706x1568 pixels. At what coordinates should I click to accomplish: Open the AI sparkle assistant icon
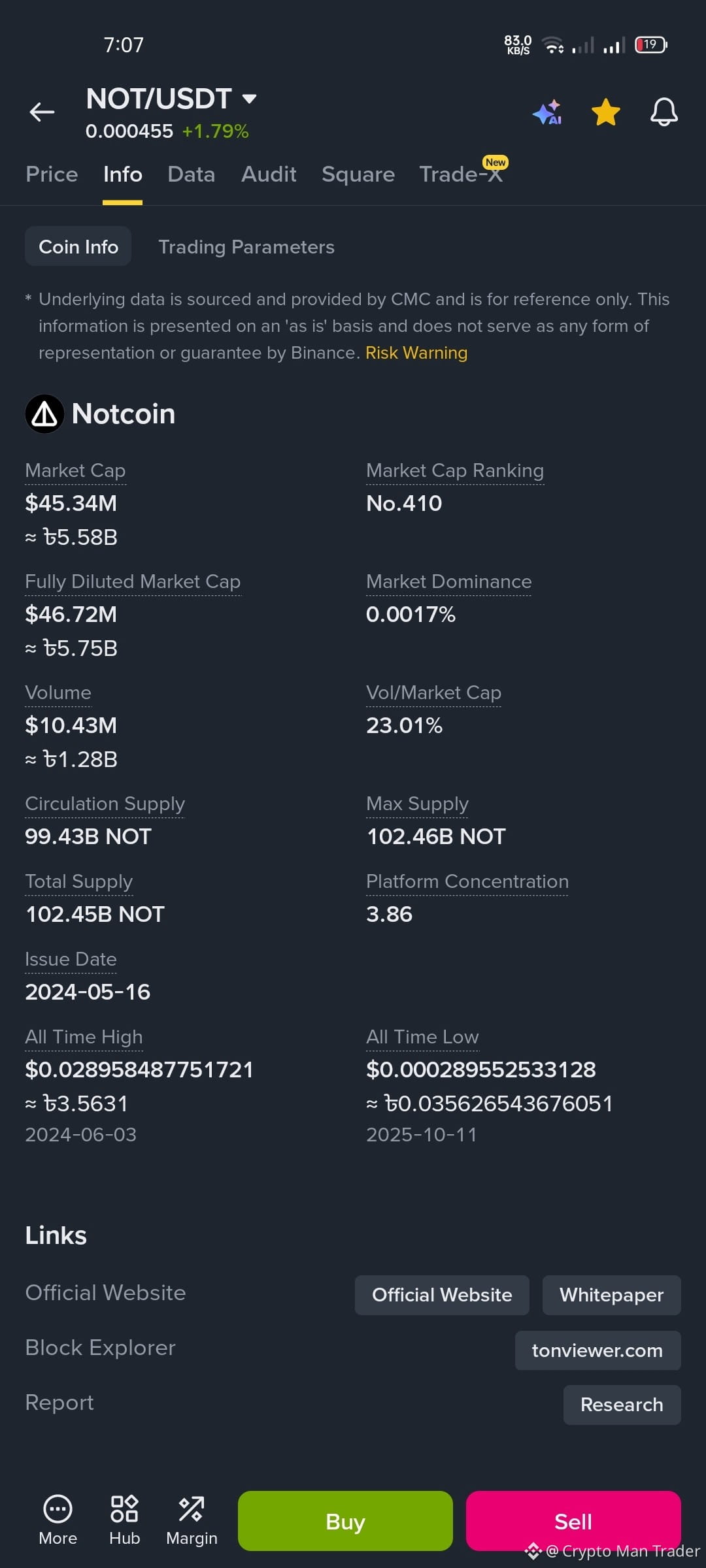point(548,112)
